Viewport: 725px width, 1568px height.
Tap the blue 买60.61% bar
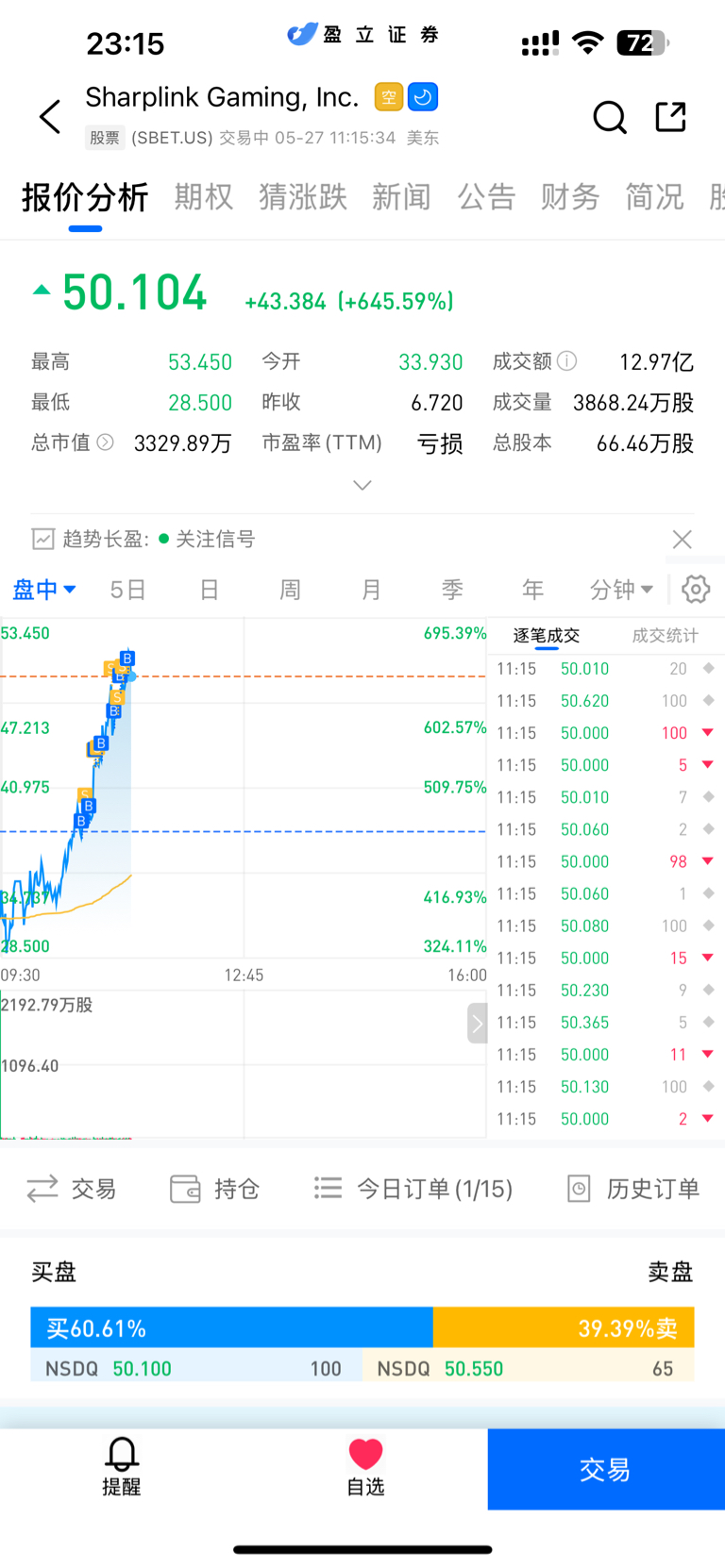click(231, 1327)
